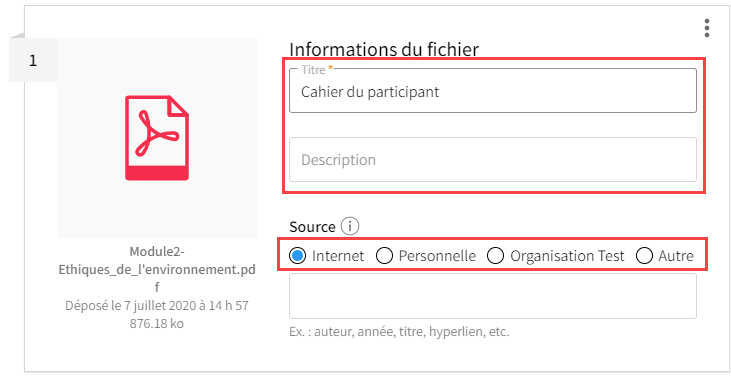The image size is (731, 386).
Task: Click the Source section label
Action: coord(312,227)
